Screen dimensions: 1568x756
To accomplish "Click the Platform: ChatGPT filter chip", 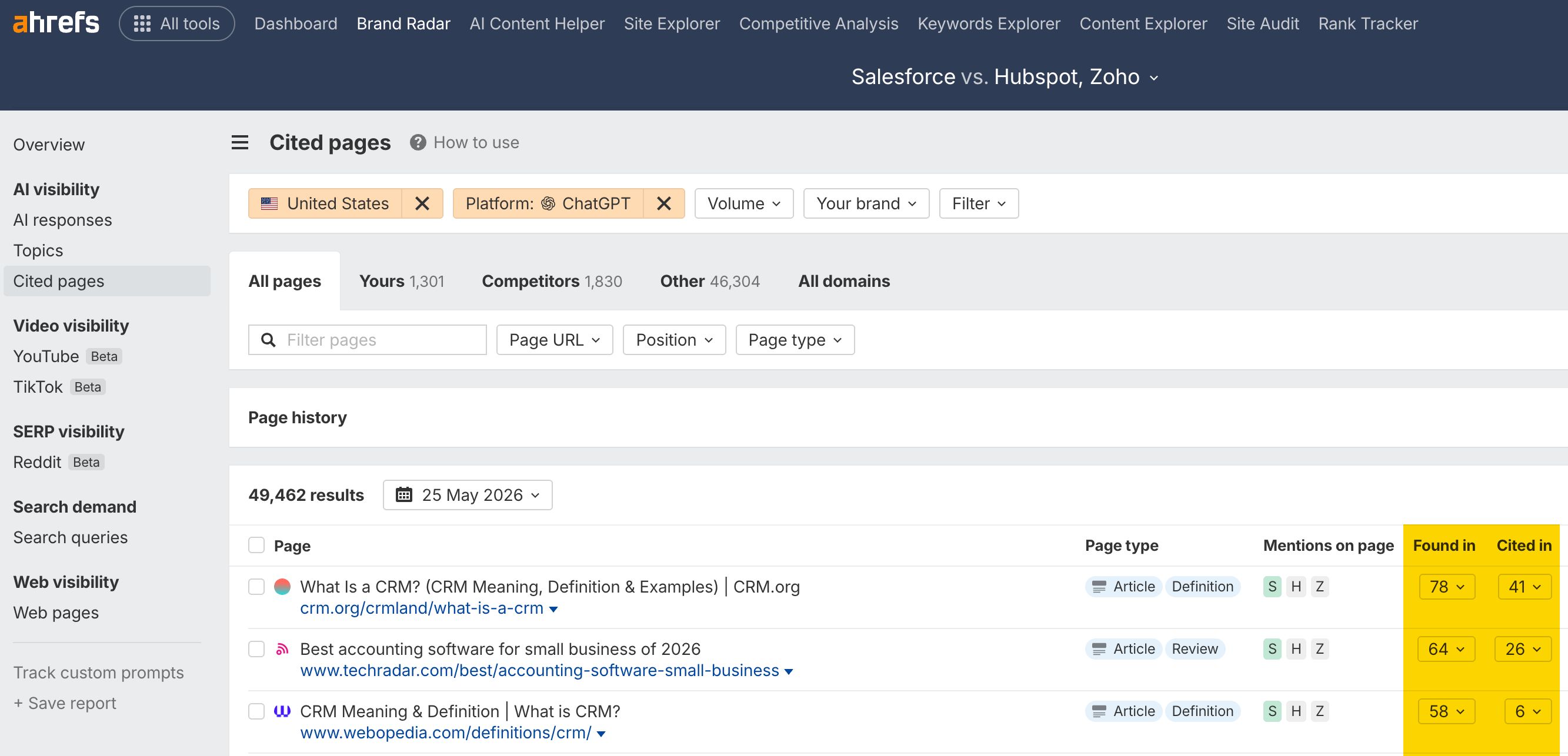I will [548, 203].
